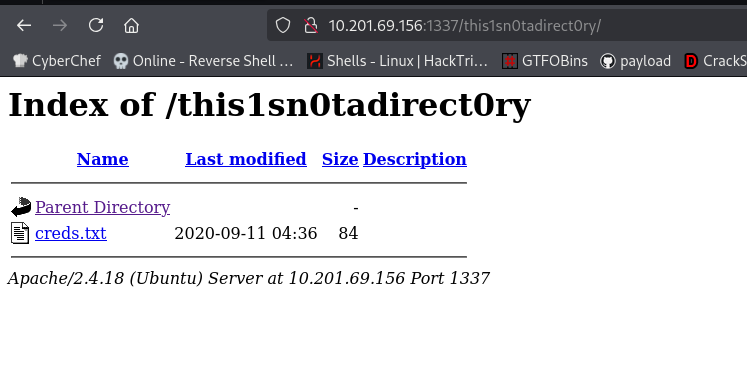The image size is (747, 372).
Task: Click the creds.txt text file icon
Action: click(x=20, y=233)
